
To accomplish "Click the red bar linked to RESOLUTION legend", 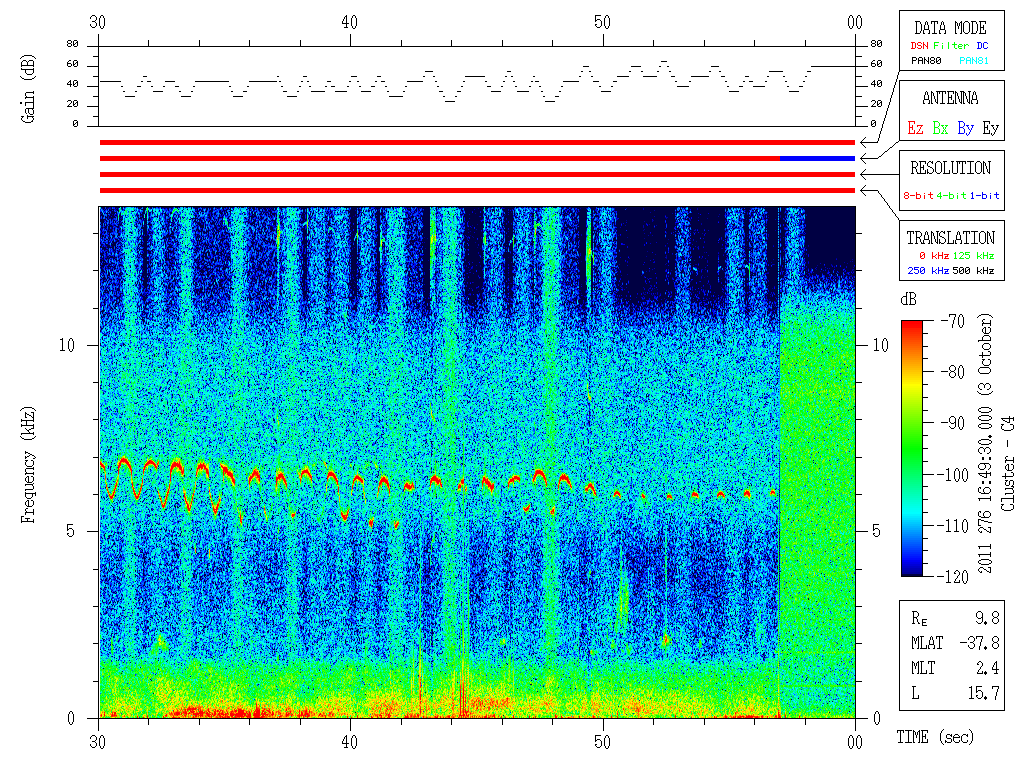I will pos(477,174).
